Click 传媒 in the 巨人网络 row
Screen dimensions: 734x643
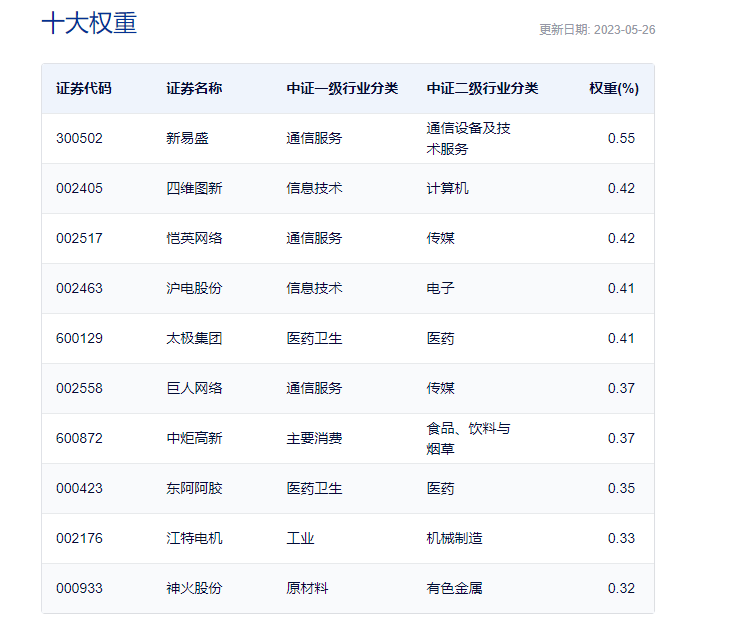click(x=440, y=388)
